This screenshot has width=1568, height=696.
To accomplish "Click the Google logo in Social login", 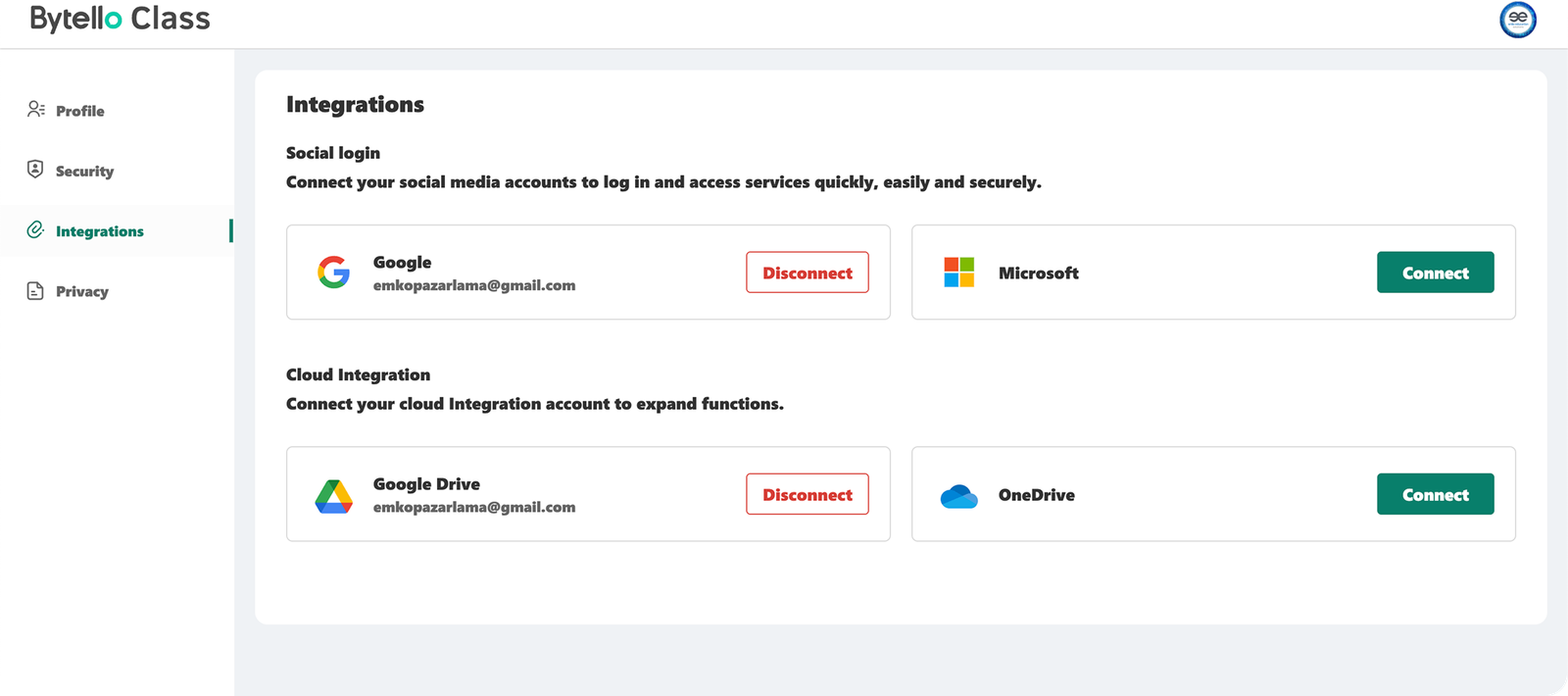I will point(333,273).
